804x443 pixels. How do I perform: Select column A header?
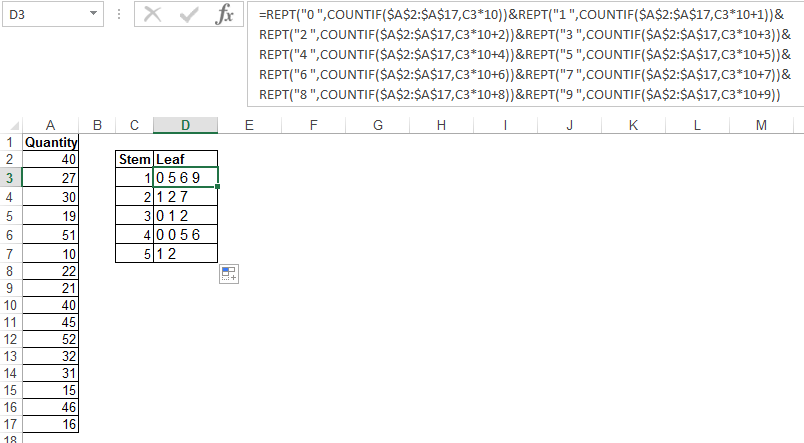(50, 126)
